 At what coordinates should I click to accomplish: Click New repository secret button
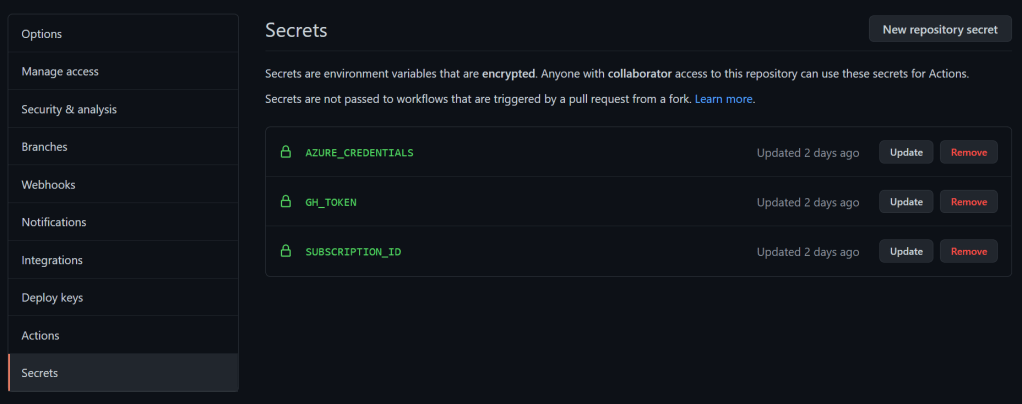coord(939,29)
